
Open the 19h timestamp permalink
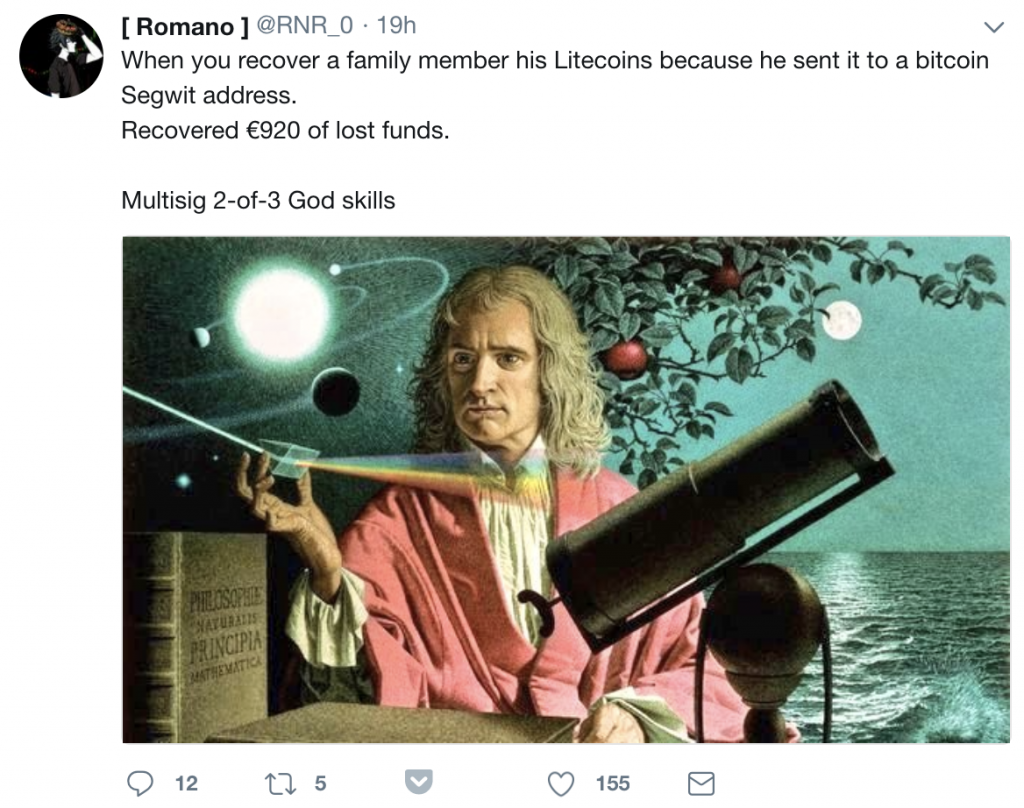pos(396,25)
